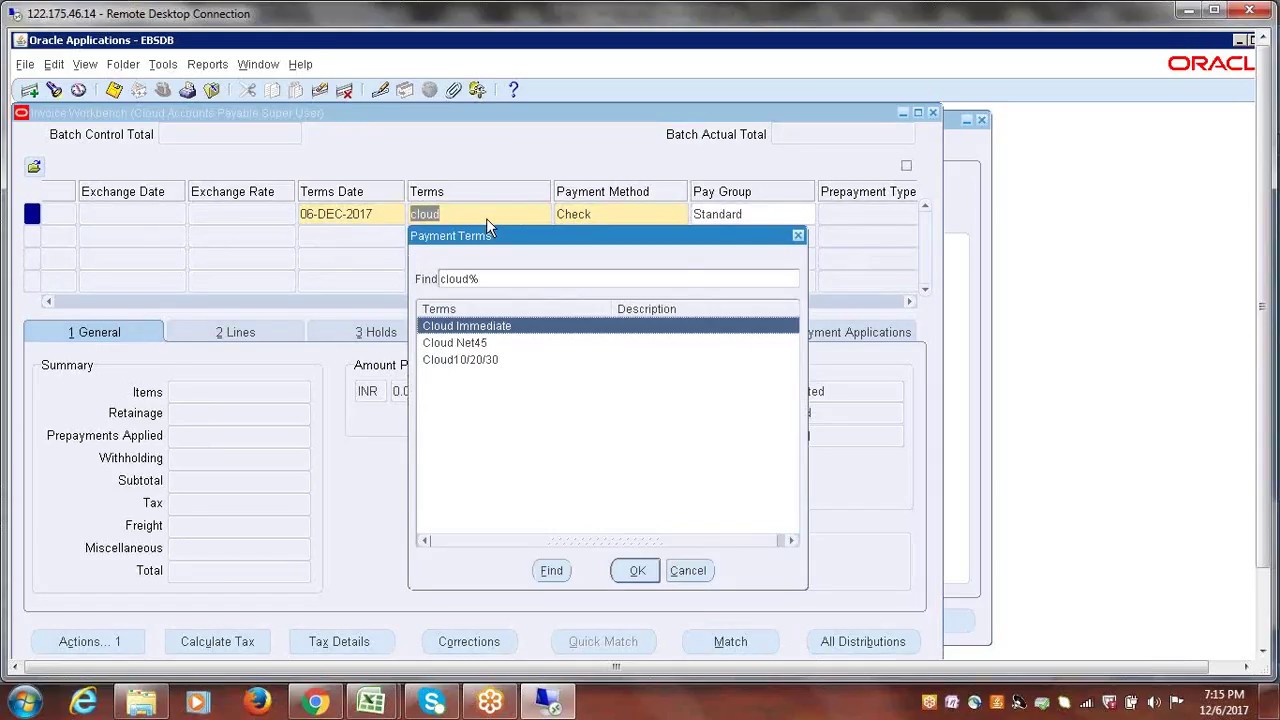Select Cloud Immediate in the terms list
This screenshot has width=1280, height=720.
click(x=608, y=326)
